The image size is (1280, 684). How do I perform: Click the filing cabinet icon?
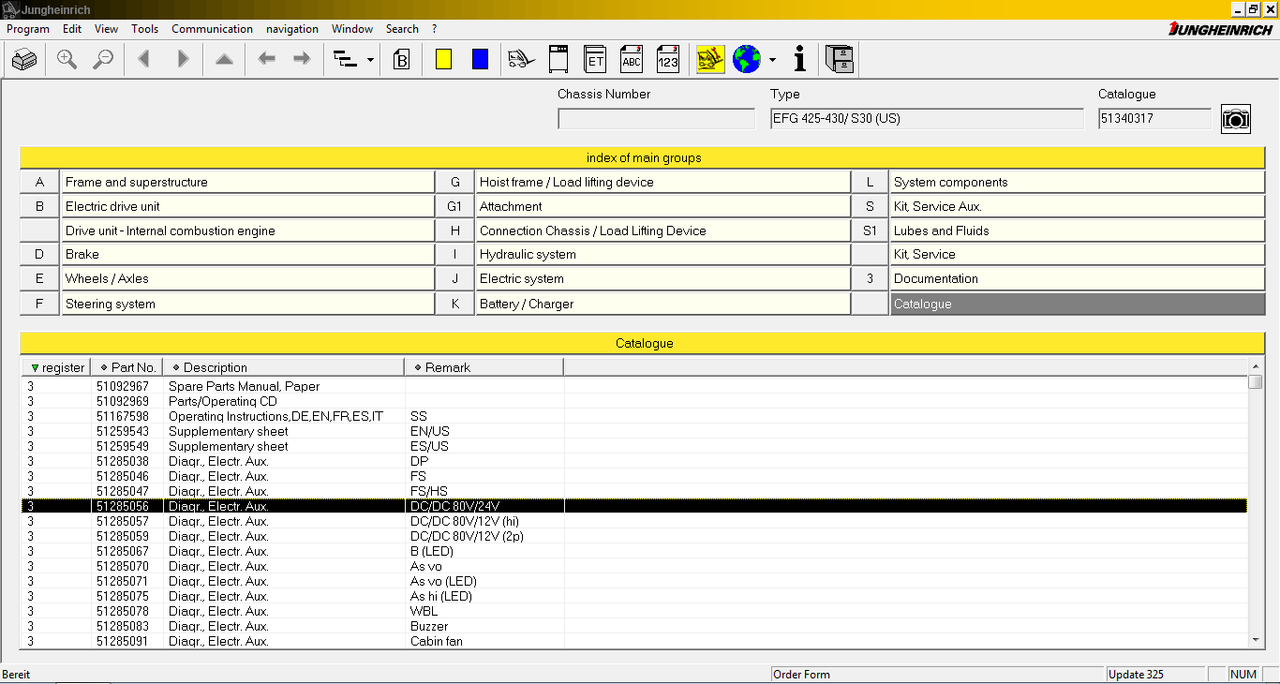(x=840, y=60)
